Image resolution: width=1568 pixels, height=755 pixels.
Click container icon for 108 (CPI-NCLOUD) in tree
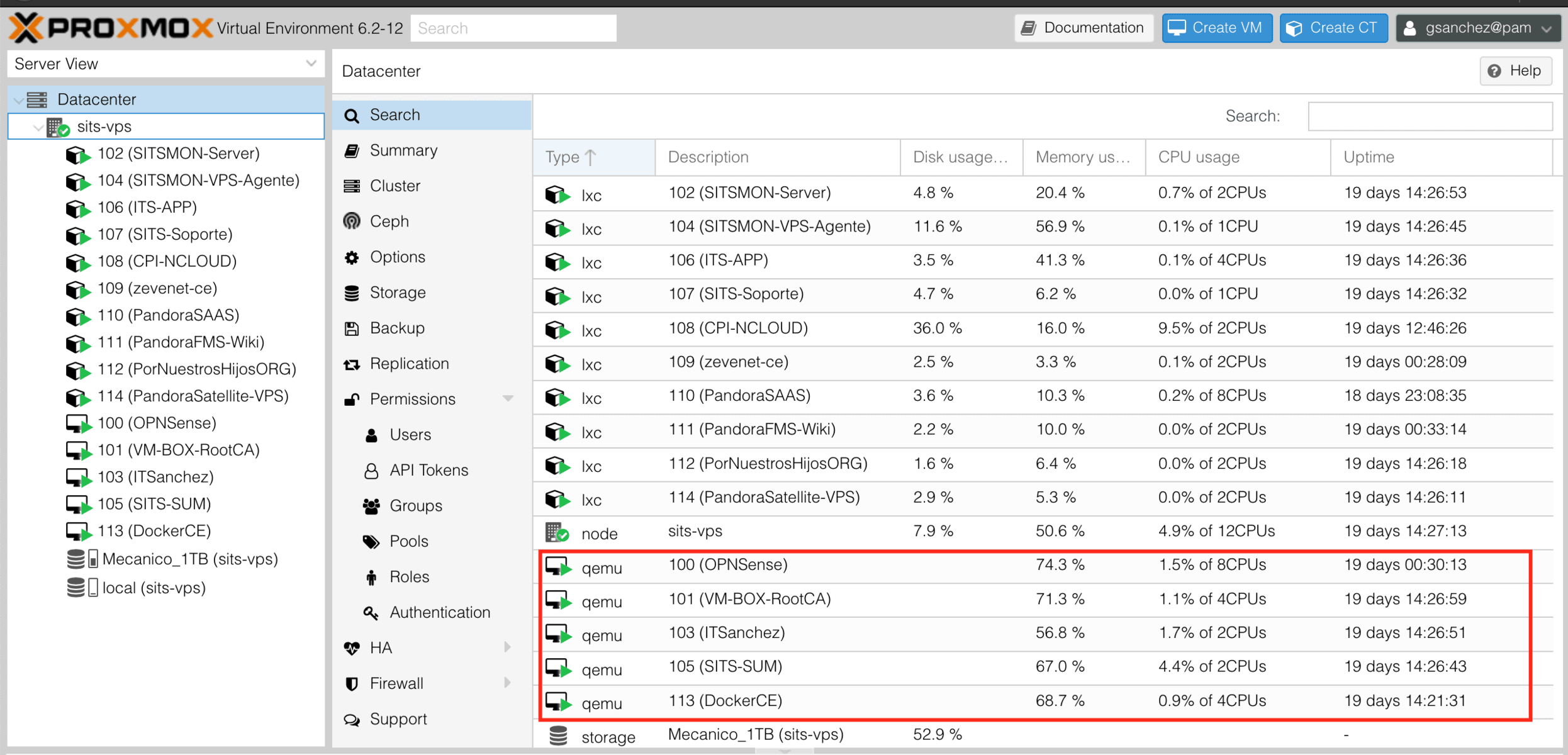click(78, 262)
